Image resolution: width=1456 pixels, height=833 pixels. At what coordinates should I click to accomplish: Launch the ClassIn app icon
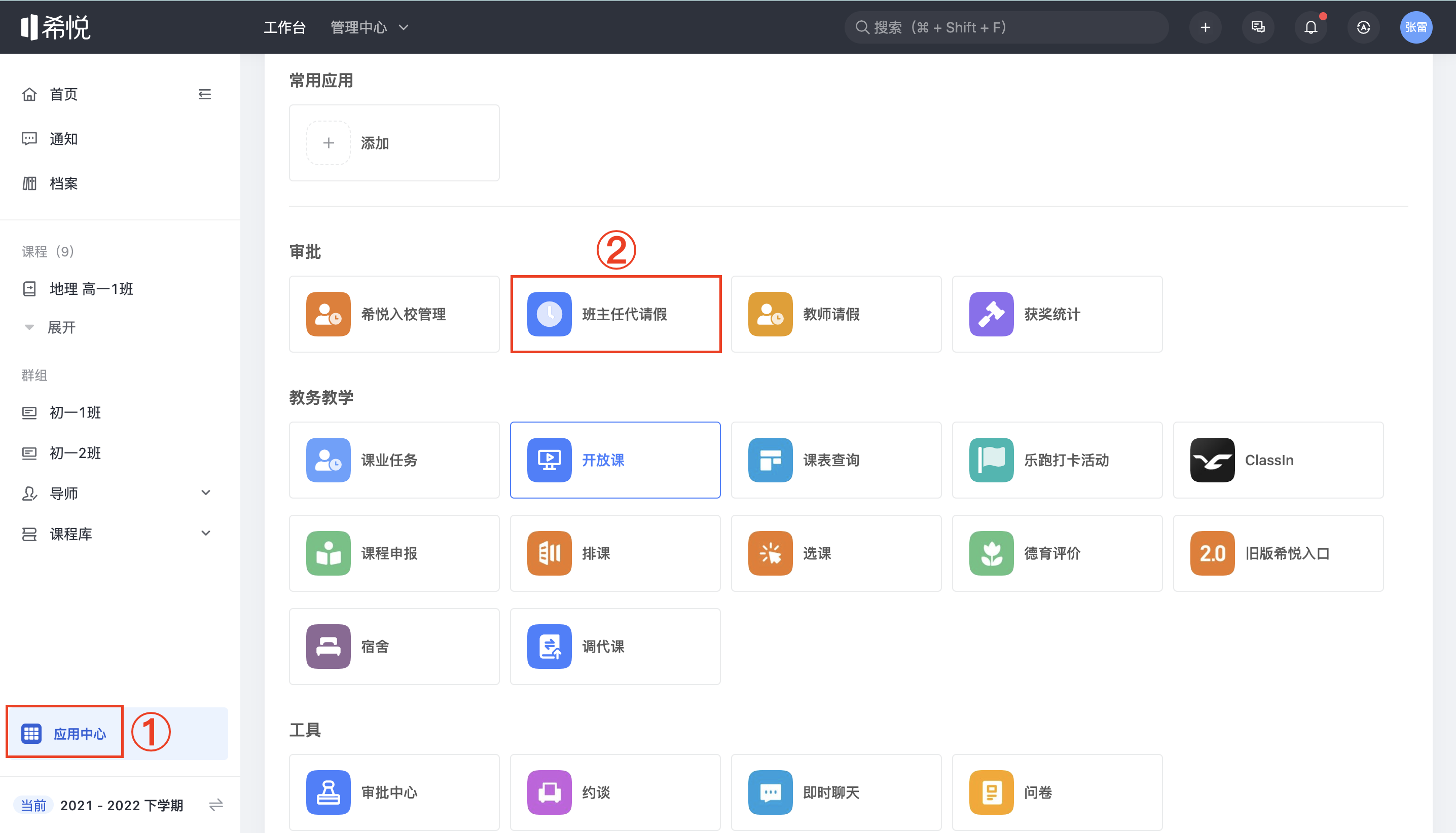1212,460
